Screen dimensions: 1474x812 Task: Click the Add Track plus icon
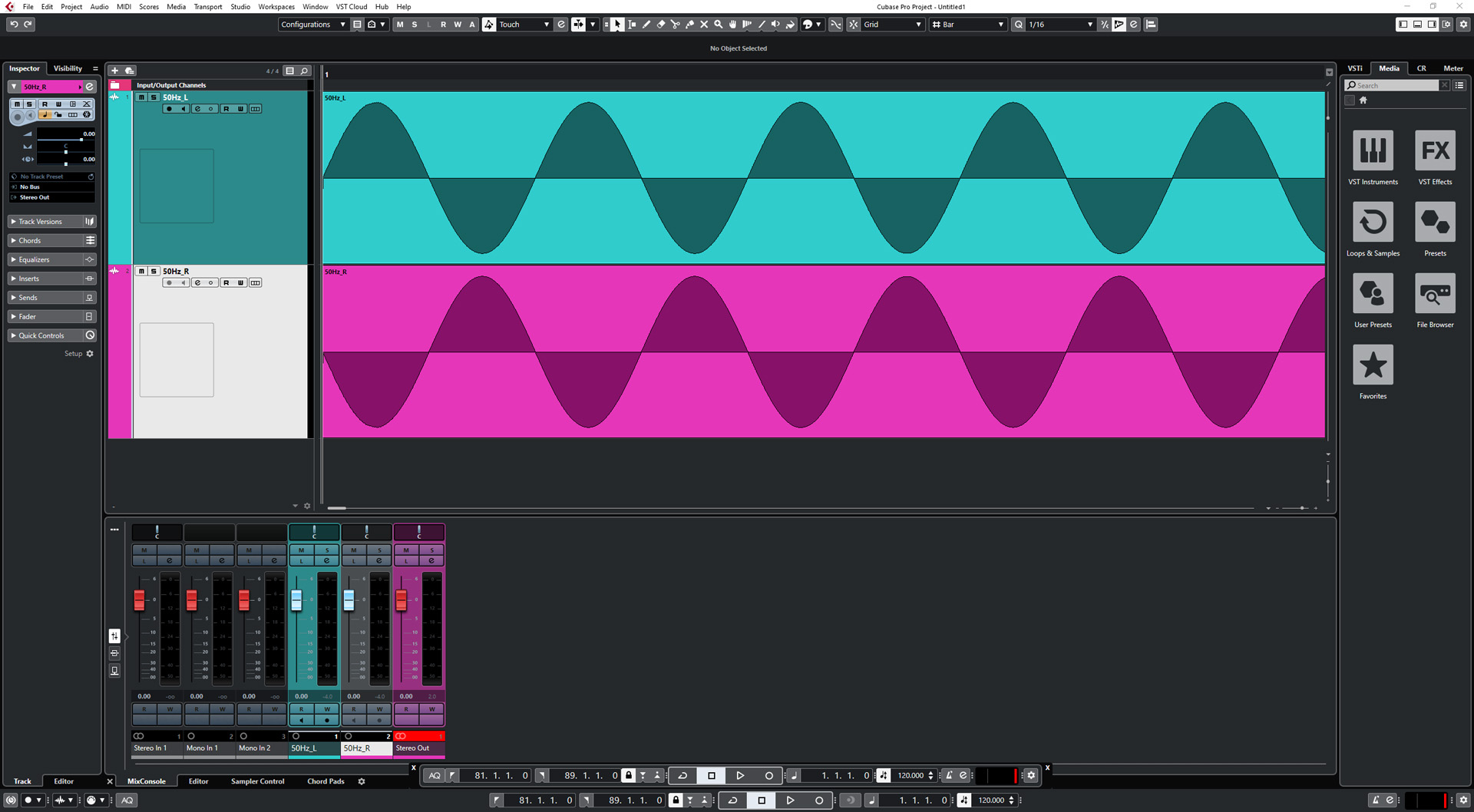(x=115, y=71)
